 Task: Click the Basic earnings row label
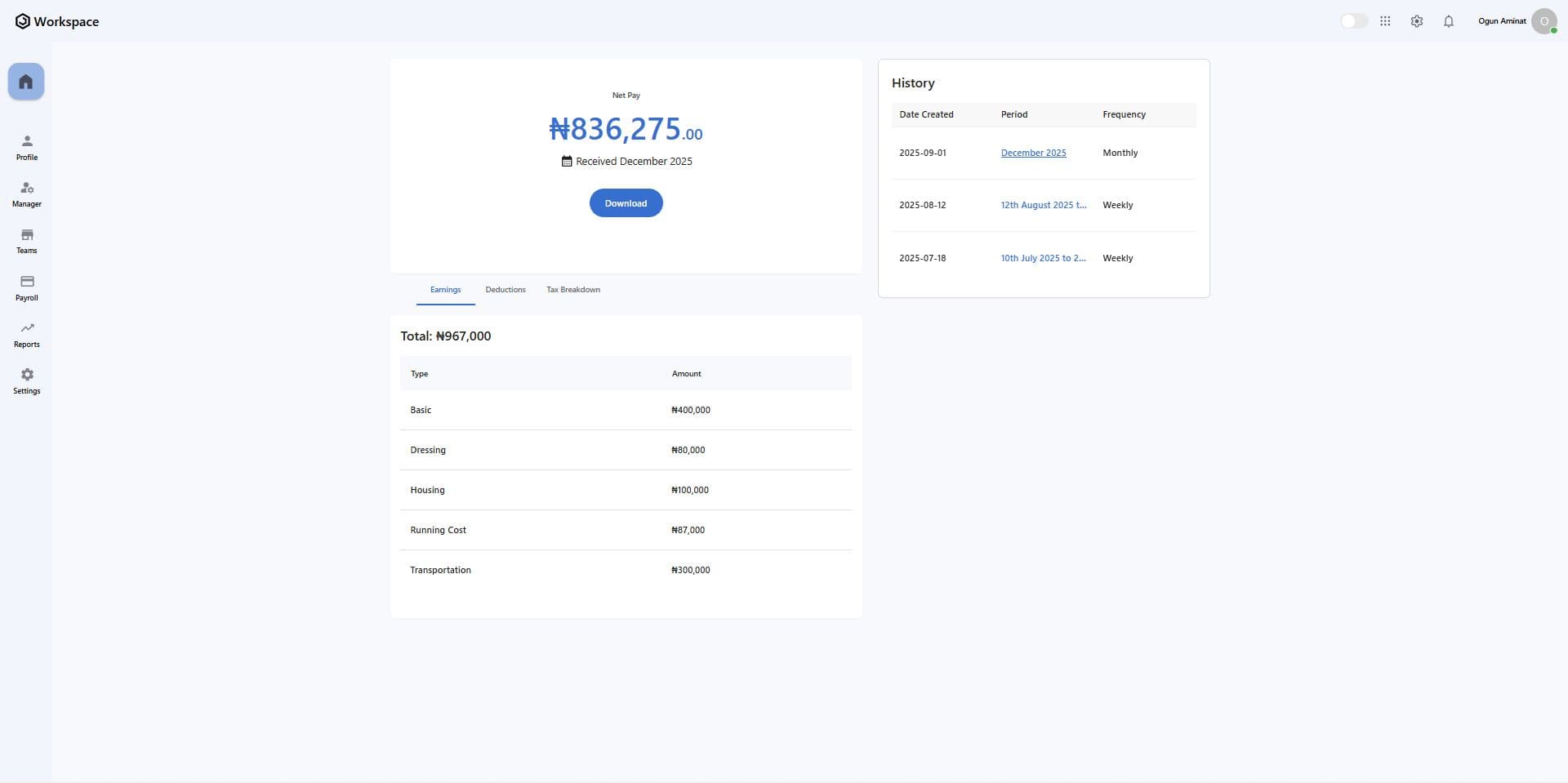pyautogui.click(x=421, y=410)
